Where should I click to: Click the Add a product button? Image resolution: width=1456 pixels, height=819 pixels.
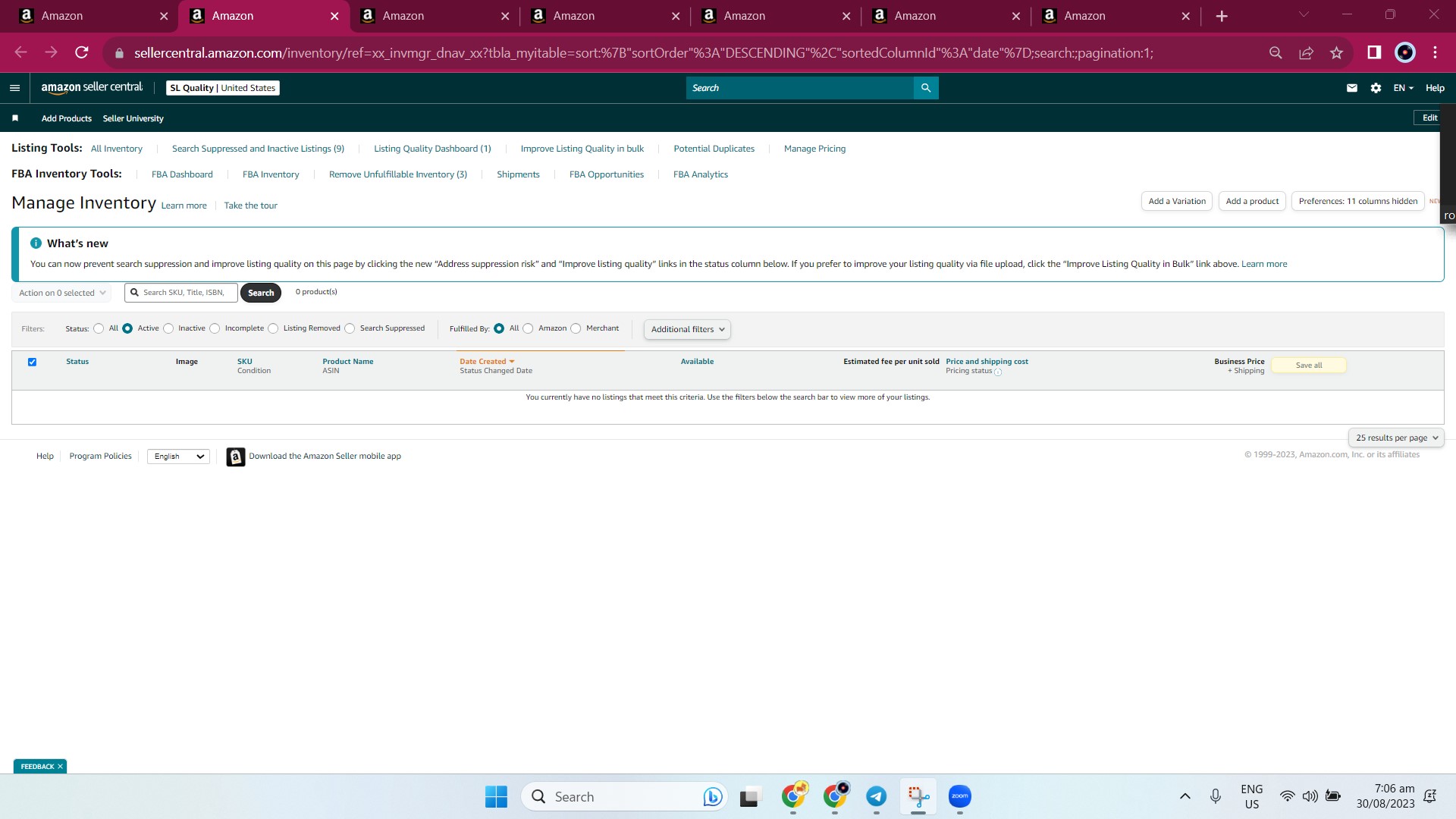[1252, 202]
